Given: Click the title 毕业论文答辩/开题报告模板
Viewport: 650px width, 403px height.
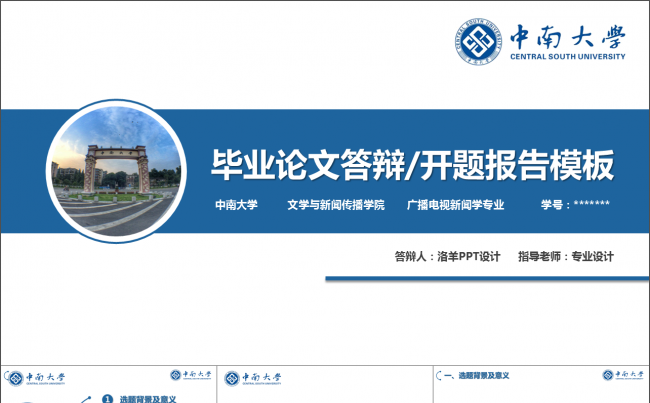Looking at the screenshot, I should point(412,165).
